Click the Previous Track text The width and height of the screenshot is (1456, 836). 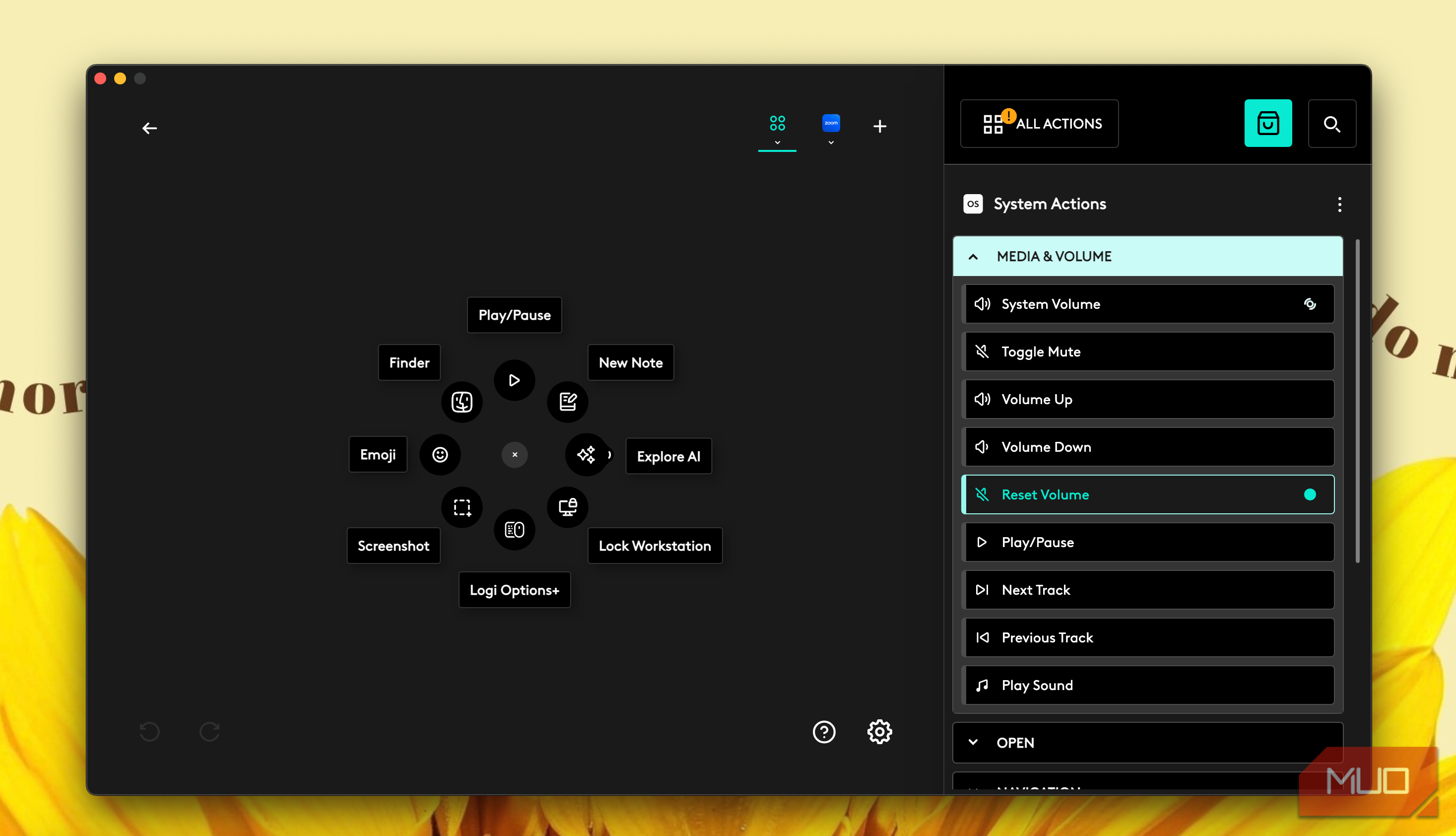[1047, 637]
